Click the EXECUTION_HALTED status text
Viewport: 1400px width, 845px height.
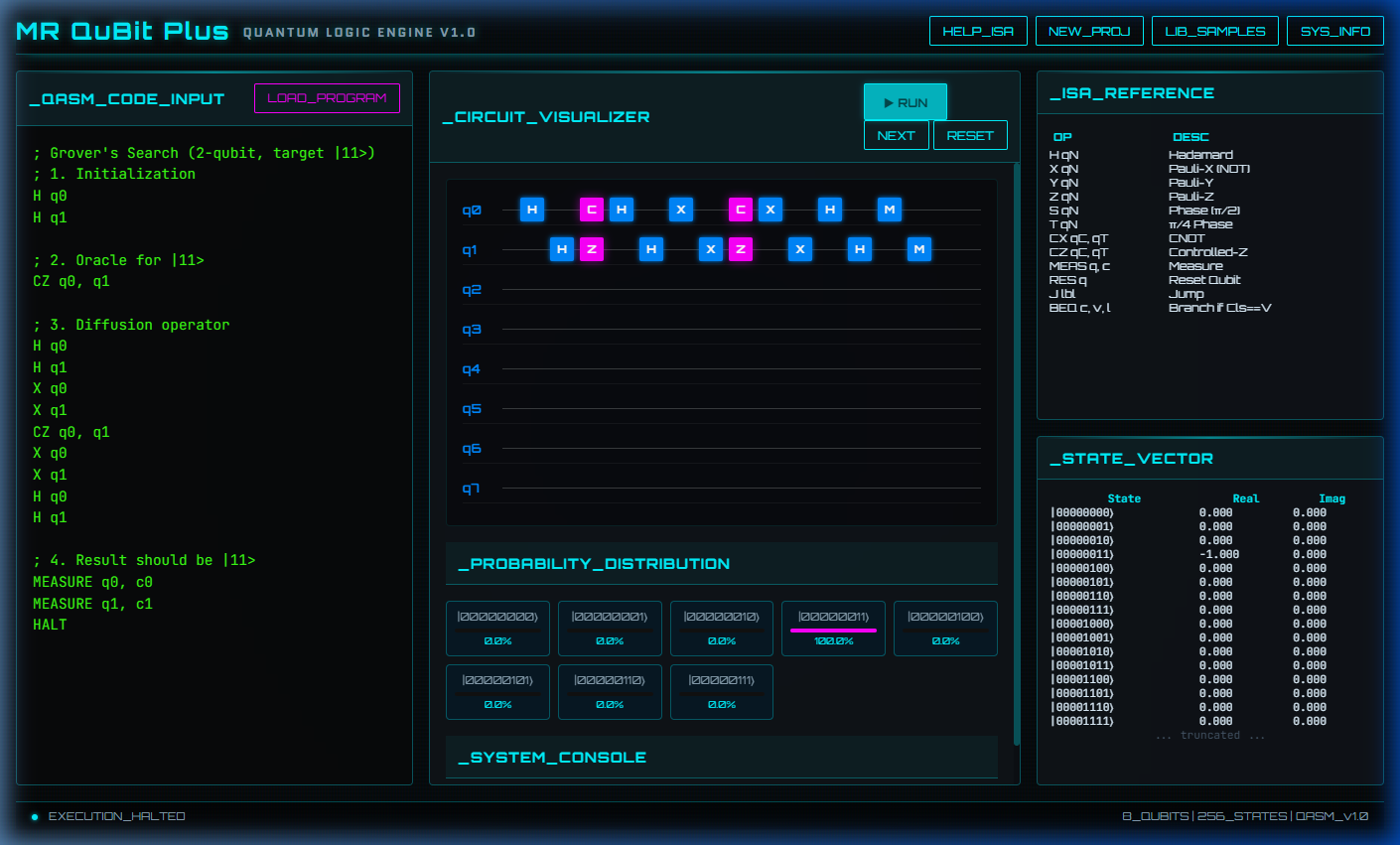click(x=117, y=816)
